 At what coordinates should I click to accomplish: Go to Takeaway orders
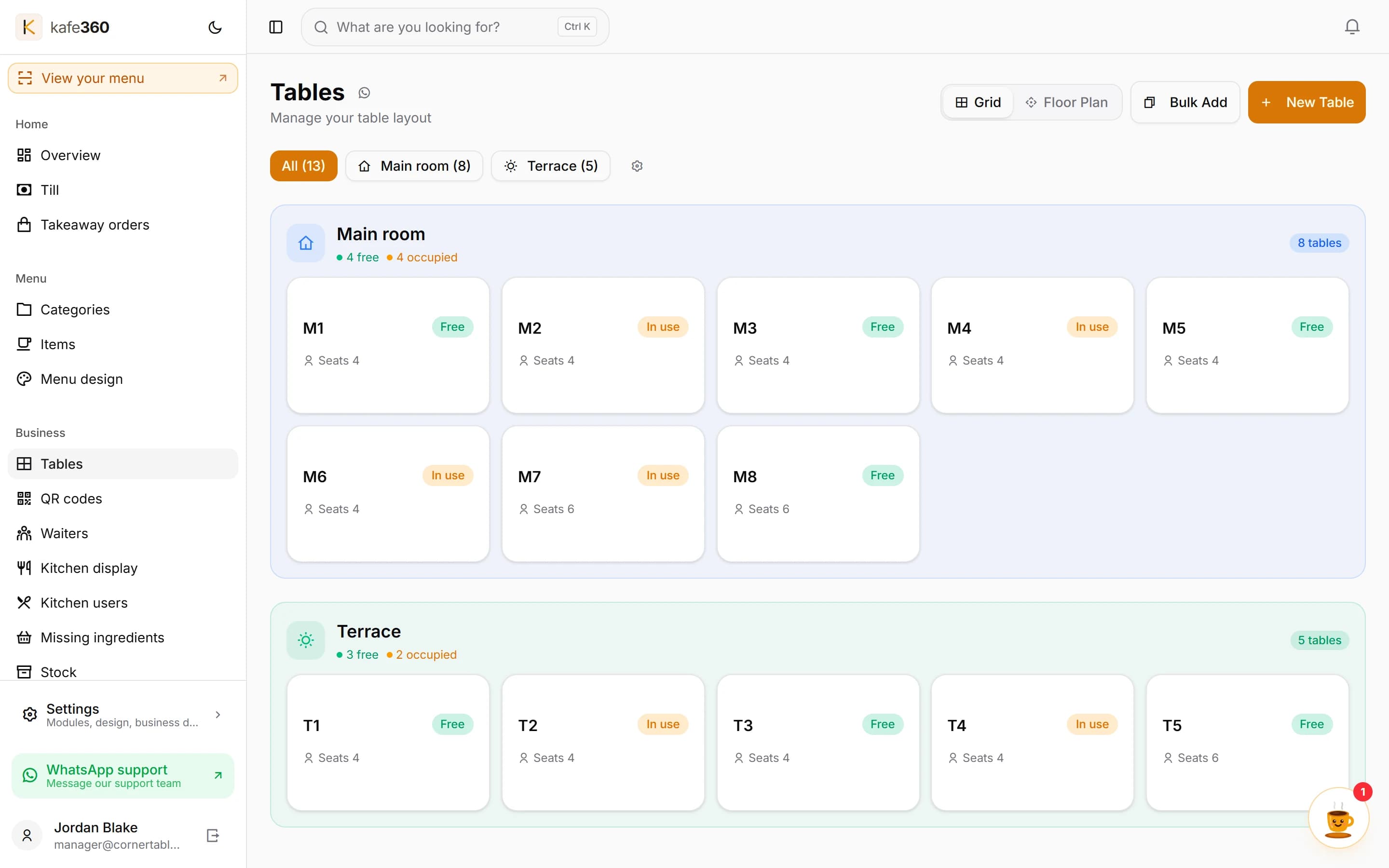point(123,224)
